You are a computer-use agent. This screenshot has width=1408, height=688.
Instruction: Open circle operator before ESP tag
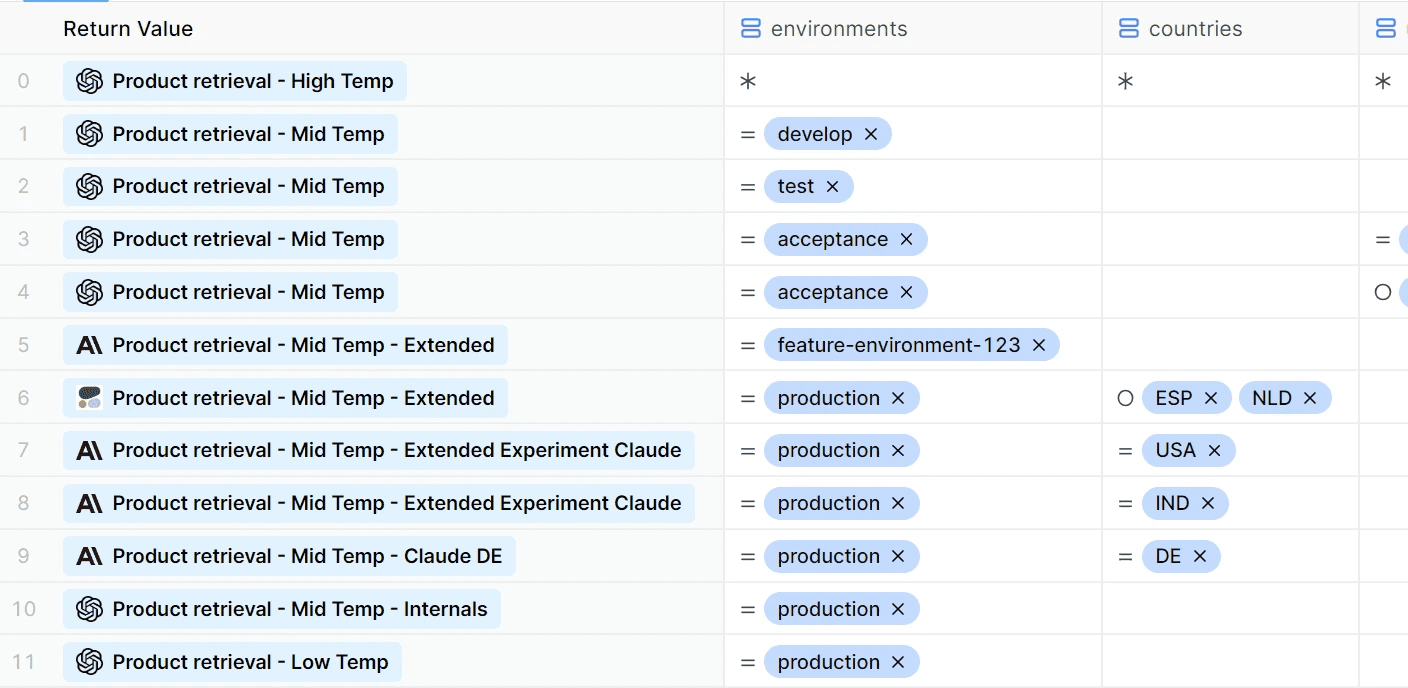click(x=1126, y=399)
